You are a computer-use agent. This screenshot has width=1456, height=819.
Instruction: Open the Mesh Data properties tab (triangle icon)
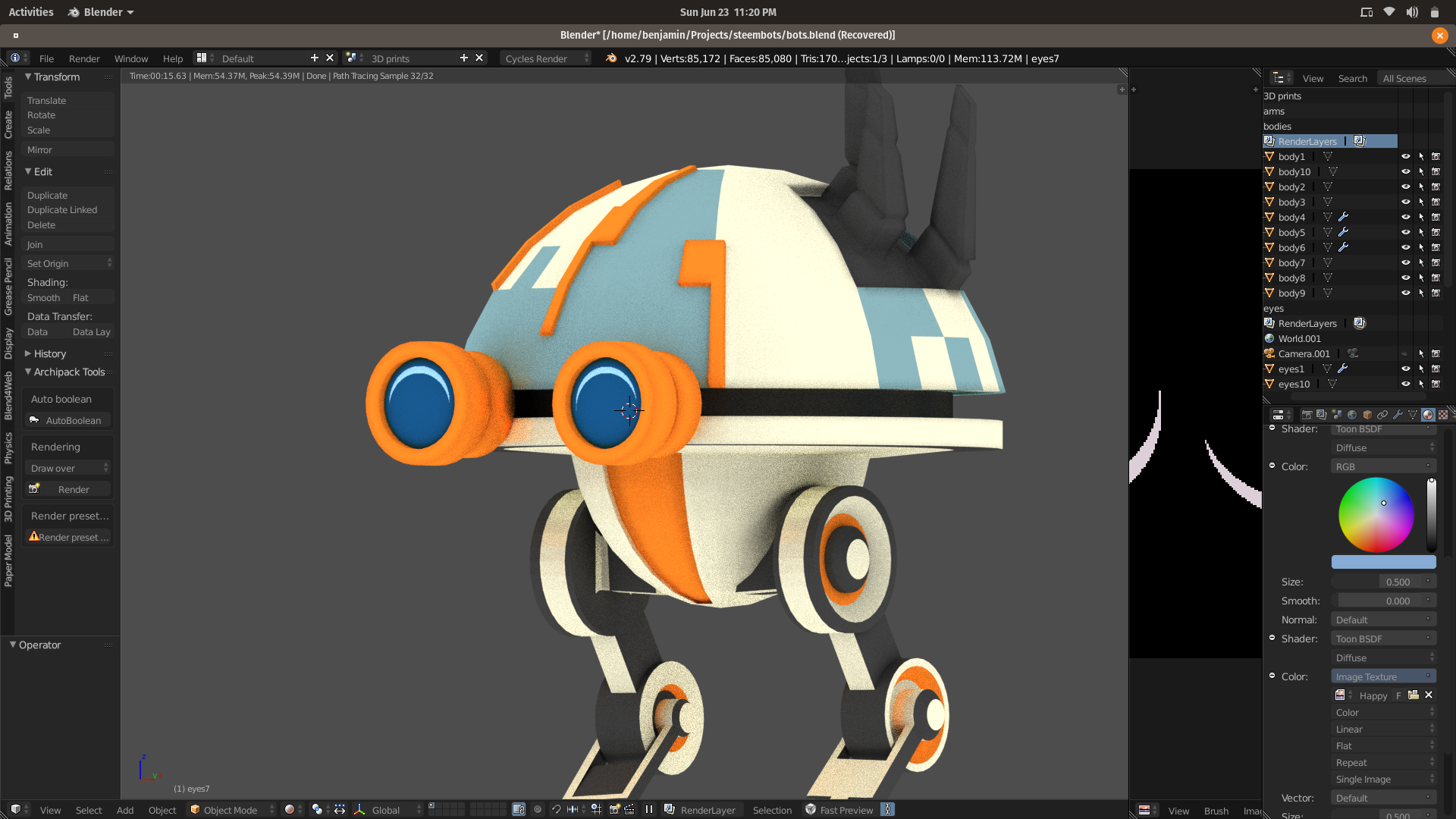1413,415
